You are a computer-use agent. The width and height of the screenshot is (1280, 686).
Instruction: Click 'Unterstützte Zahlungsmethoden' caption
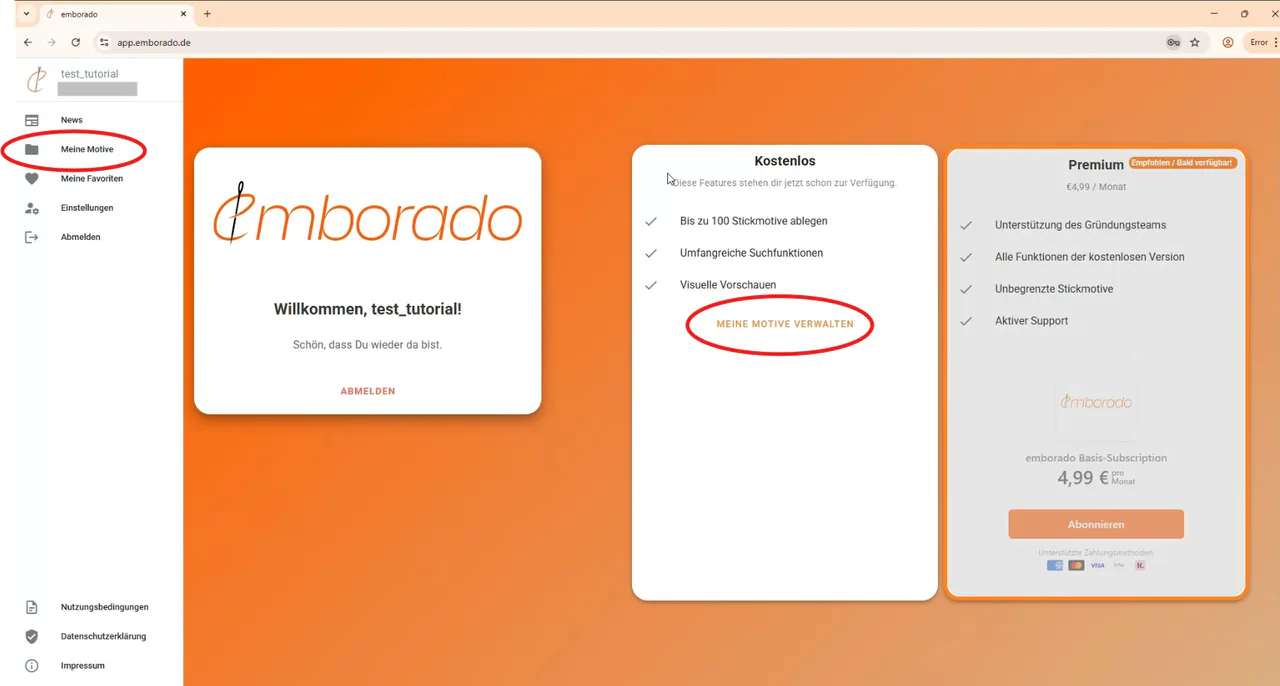(1096, 553)
